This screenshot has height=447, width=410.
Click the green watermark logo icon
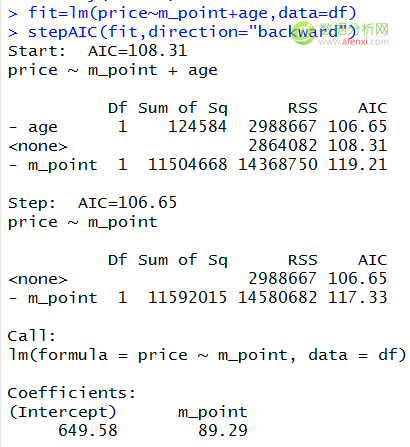pyautogui.click(x=304, y=33)
